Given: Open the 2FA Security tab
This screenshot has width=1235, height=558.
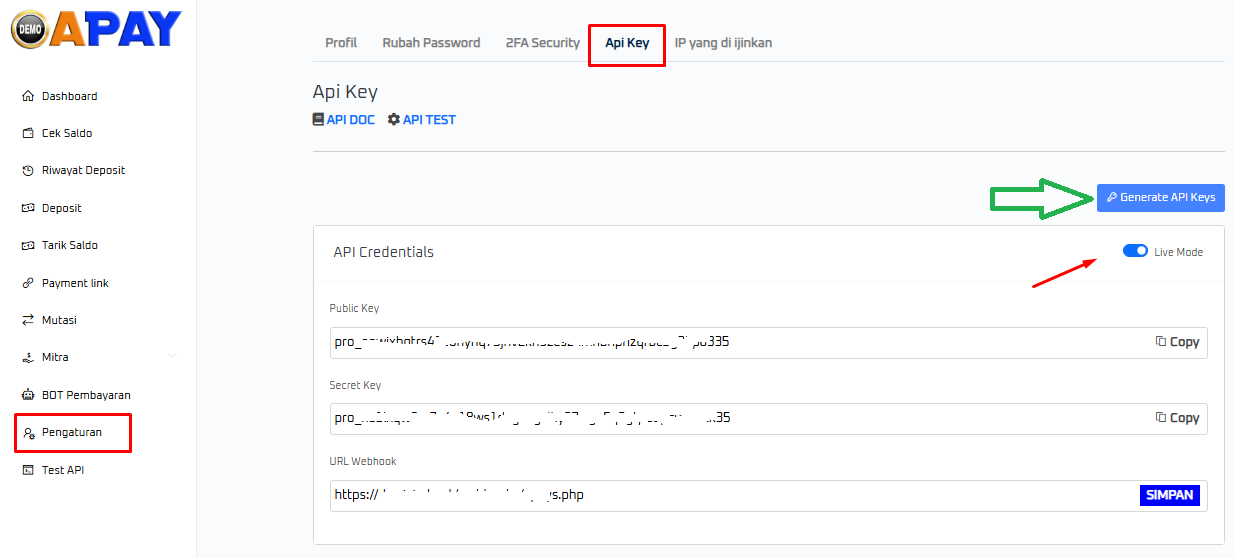Looking at the screenshot, I should coord(543,43).
